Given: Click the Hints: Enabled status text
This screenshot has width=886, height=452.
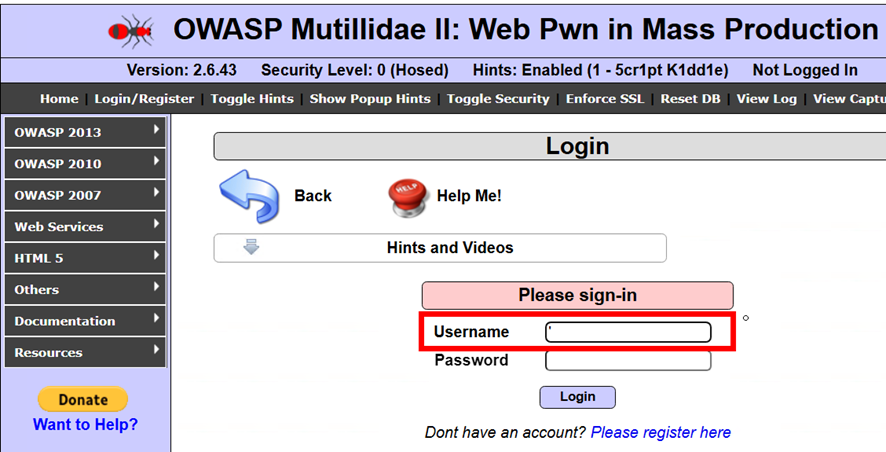Looking at the screenshot, I should [x=600, y=71].
